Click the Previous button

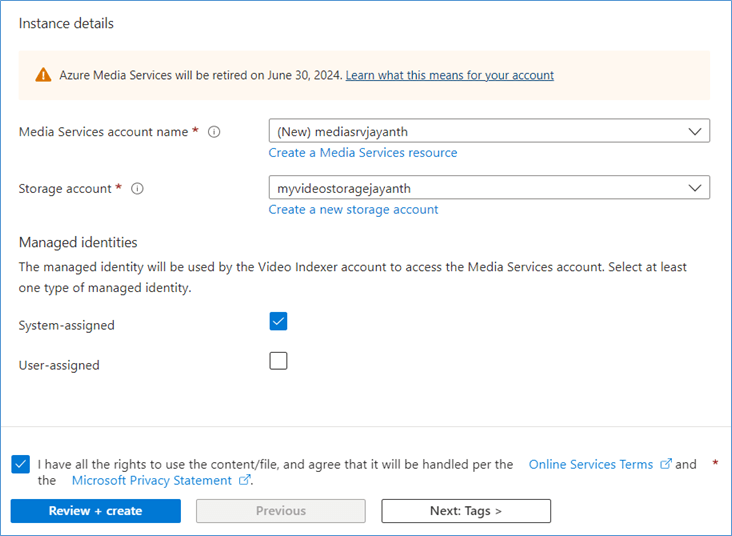281,511
